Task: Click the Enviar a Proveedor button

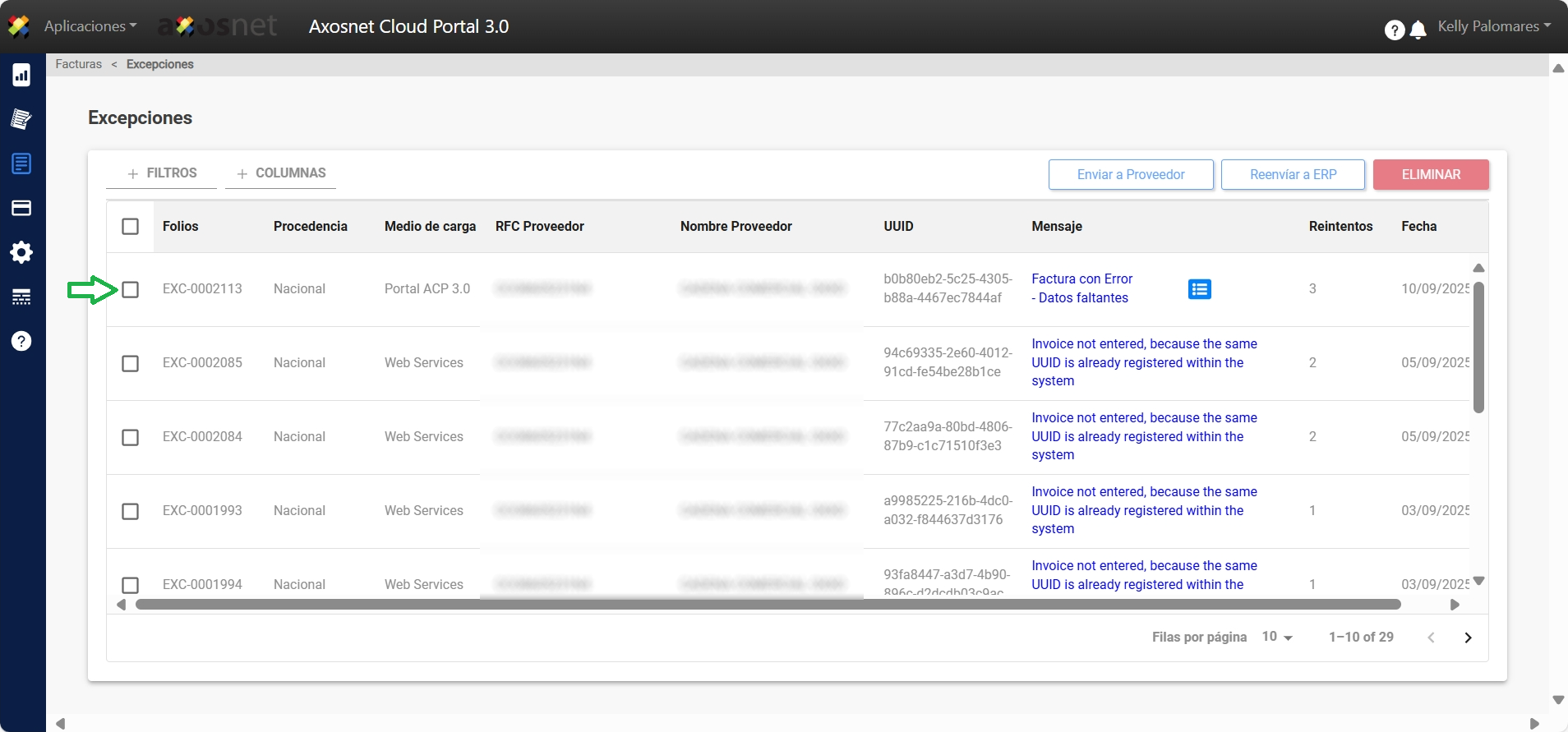Action: point(1130,174)
